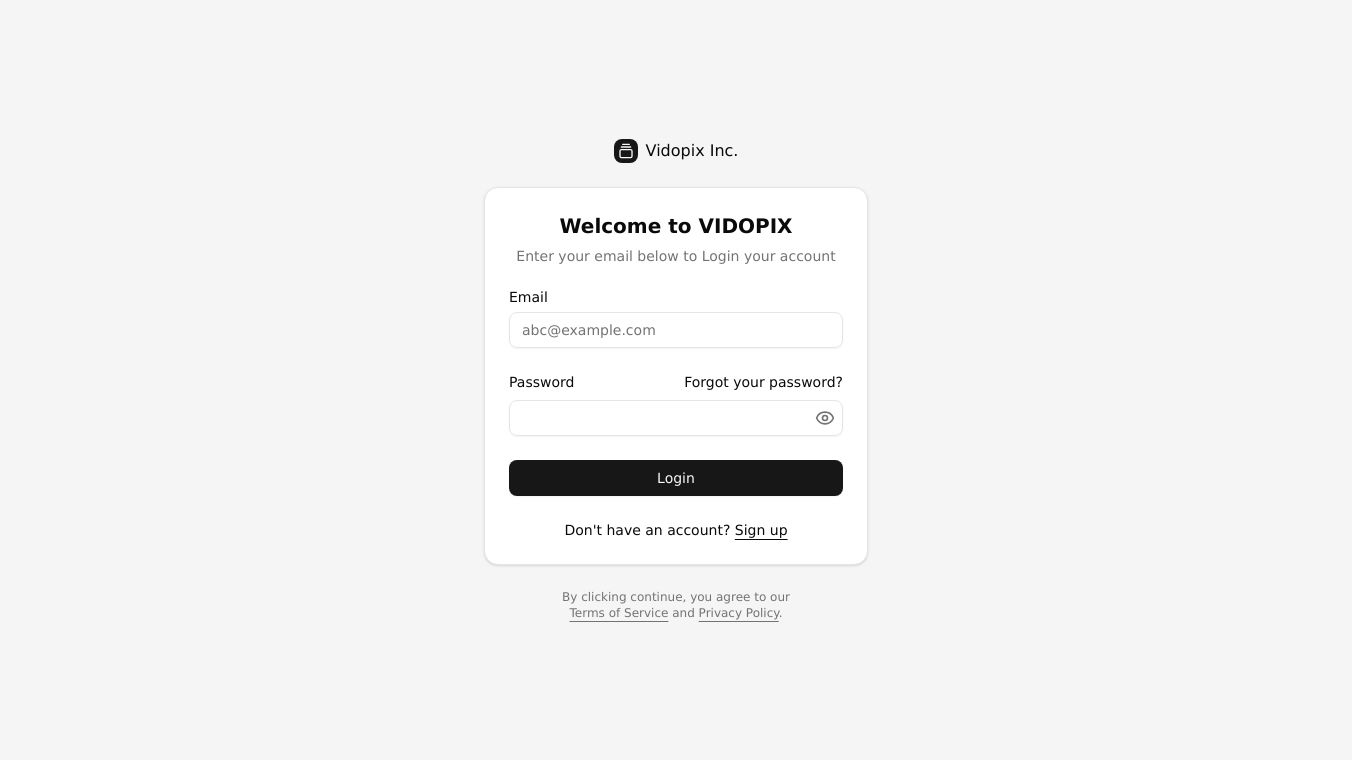
Task: Click the 'Enter your email below' subtitle
Action: coord(676,256)
